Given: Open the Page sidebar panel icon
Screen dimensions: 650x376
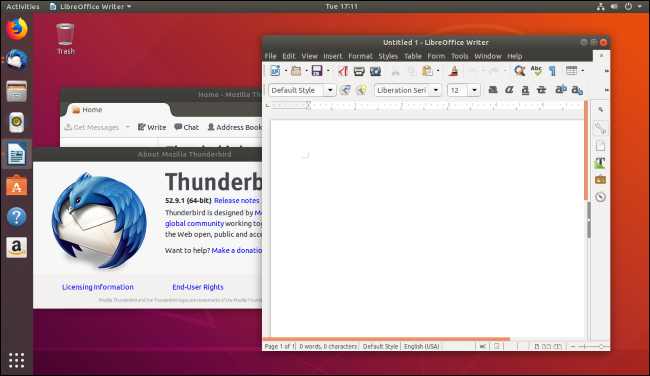Looking at the screenshot, I should click(600, 146).
